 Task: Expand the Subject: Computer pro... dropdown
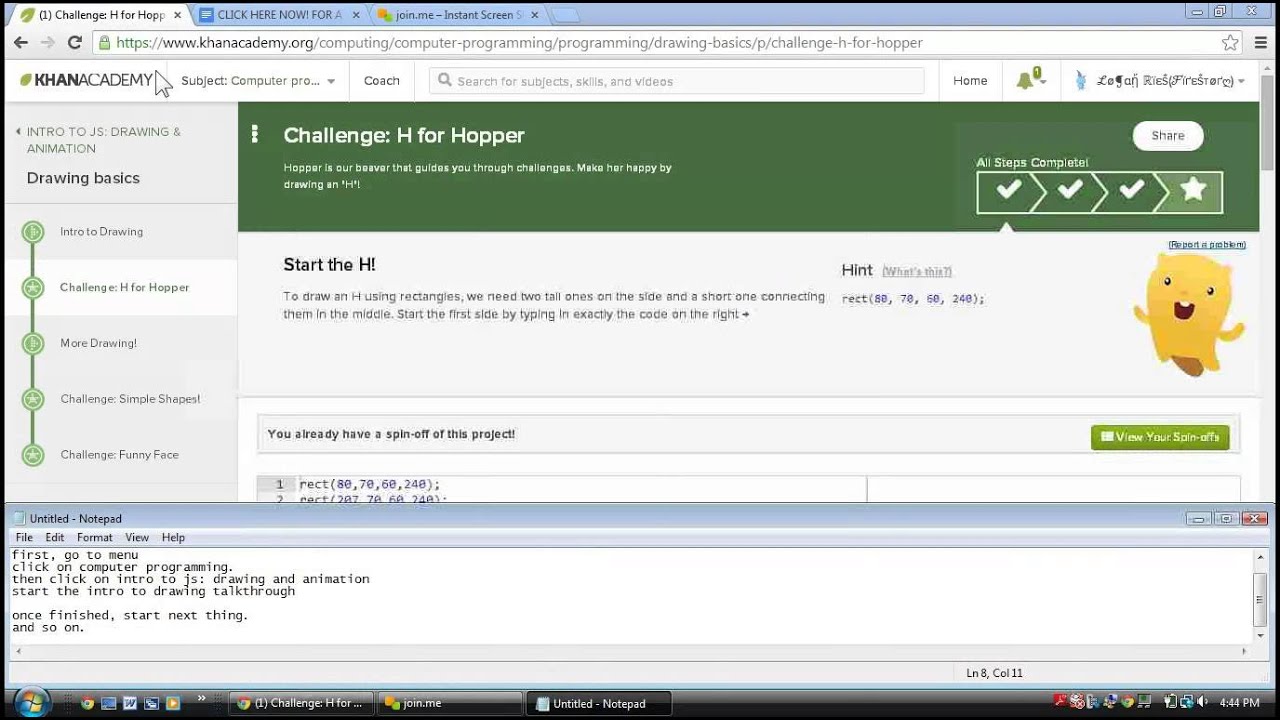(x=258, y=81)
